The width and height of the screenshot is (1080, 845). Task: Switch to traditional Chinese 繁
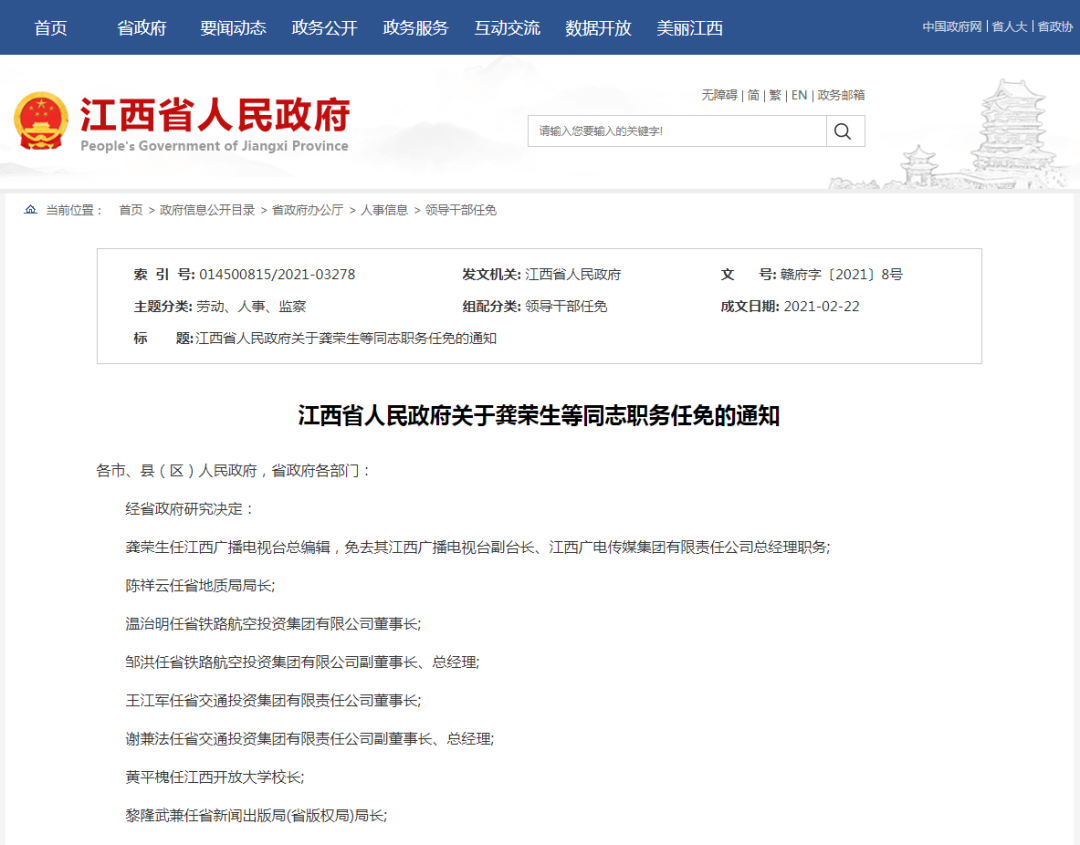click(x=775, y=94)
